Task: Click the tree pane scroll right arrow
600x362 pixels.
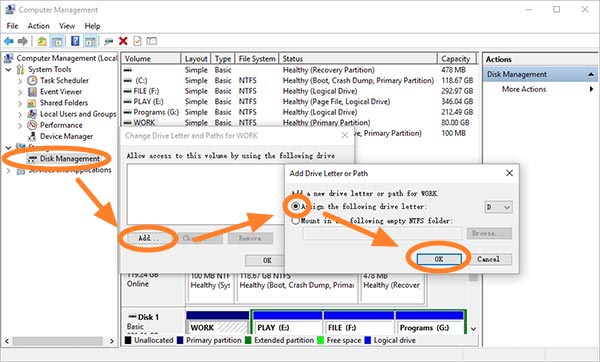Action: (112, 341)
